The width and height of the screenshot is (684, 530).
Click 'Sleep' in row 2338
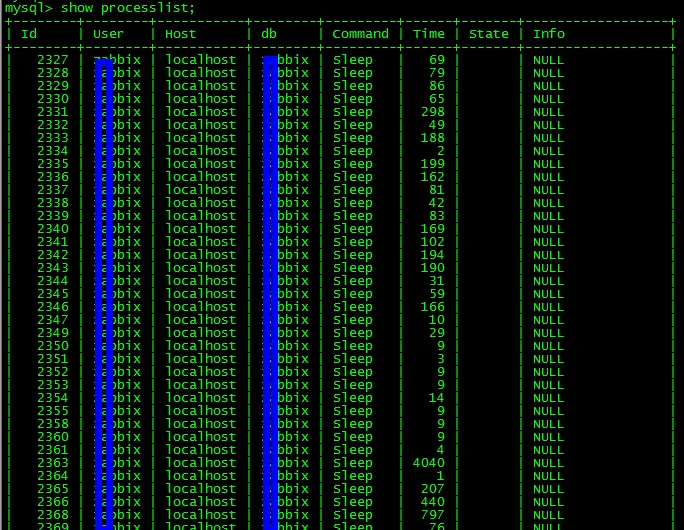(352, 203)
